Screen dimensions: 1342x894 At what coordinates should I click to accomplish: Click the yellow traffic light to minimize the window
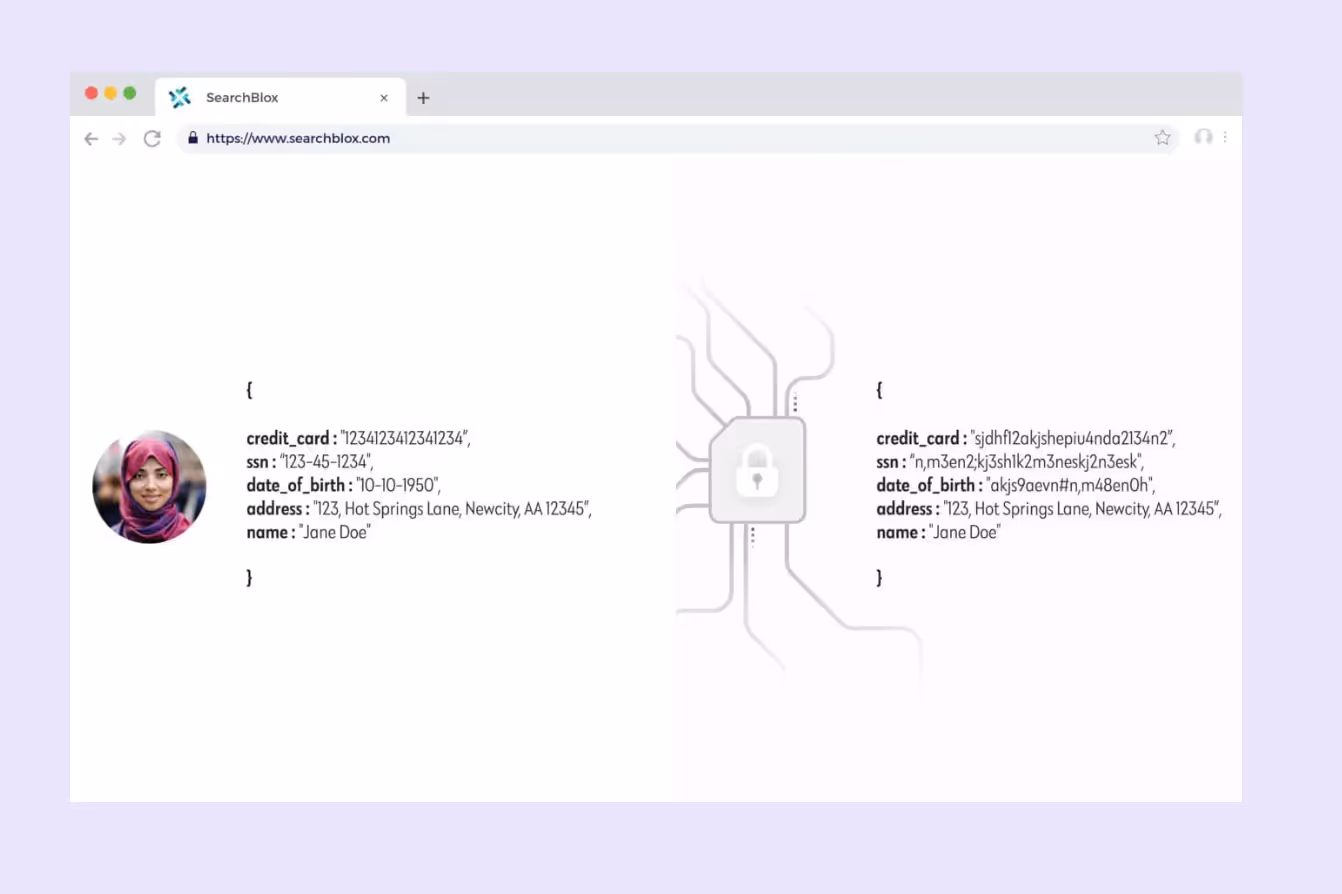click(110, 92)
